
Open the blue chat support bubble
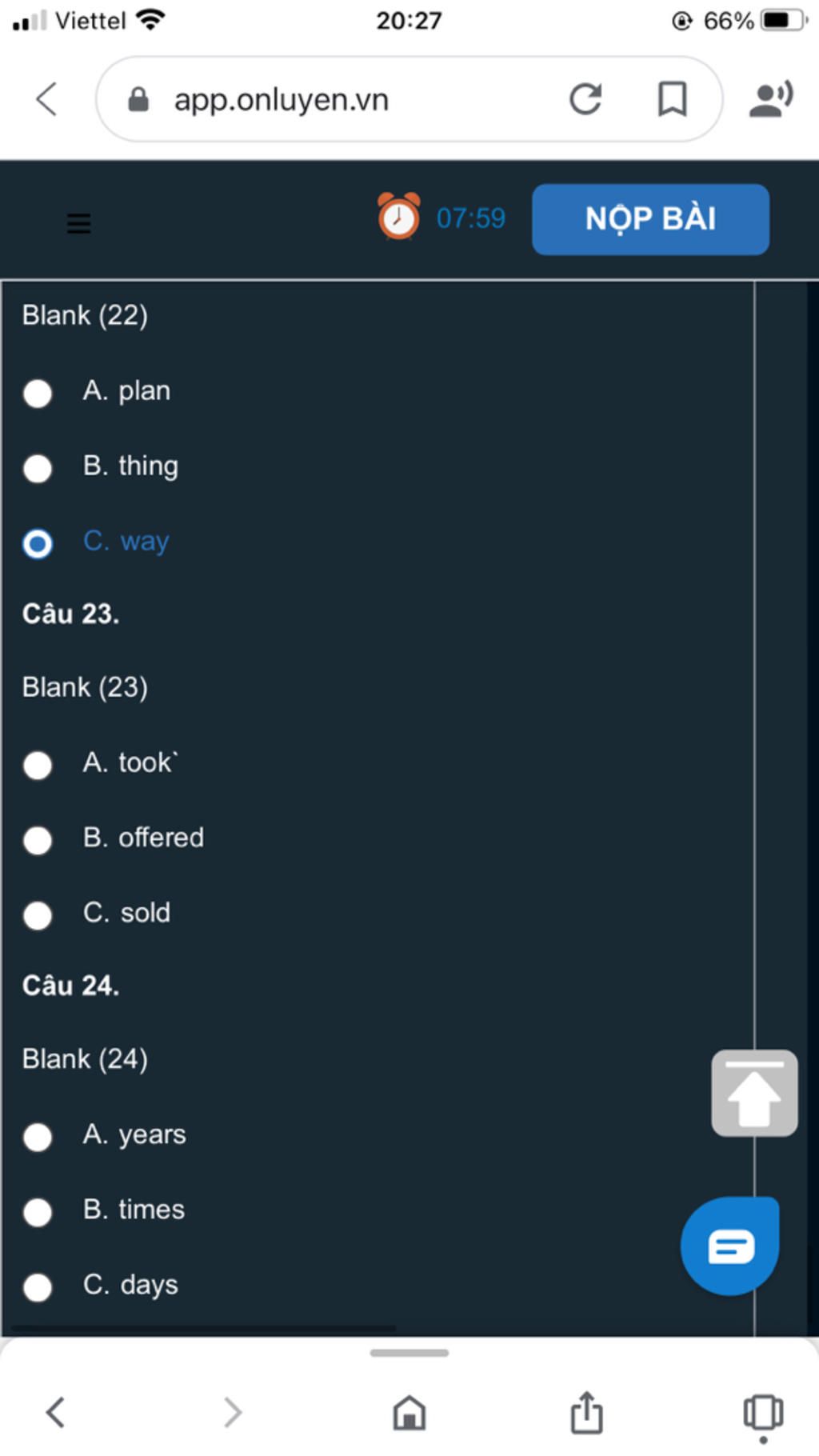(x=729, y=1246)
